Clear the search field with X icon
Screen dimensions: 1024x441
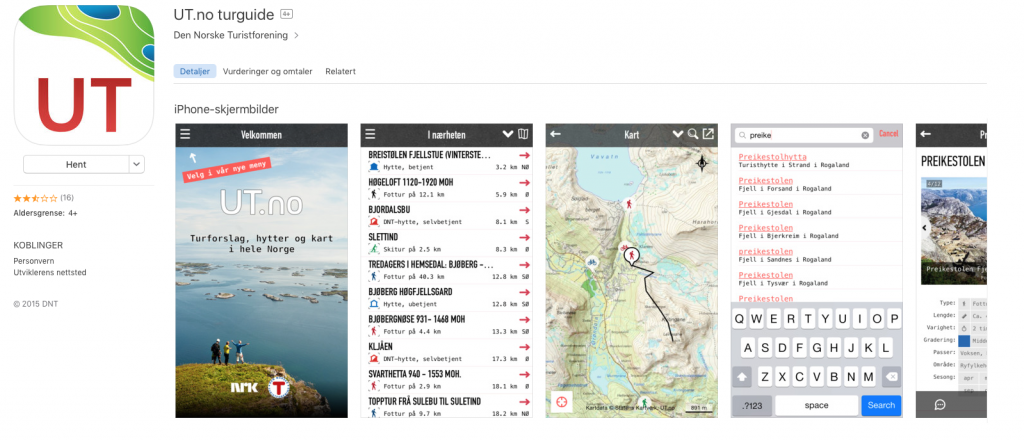(865, 135)
